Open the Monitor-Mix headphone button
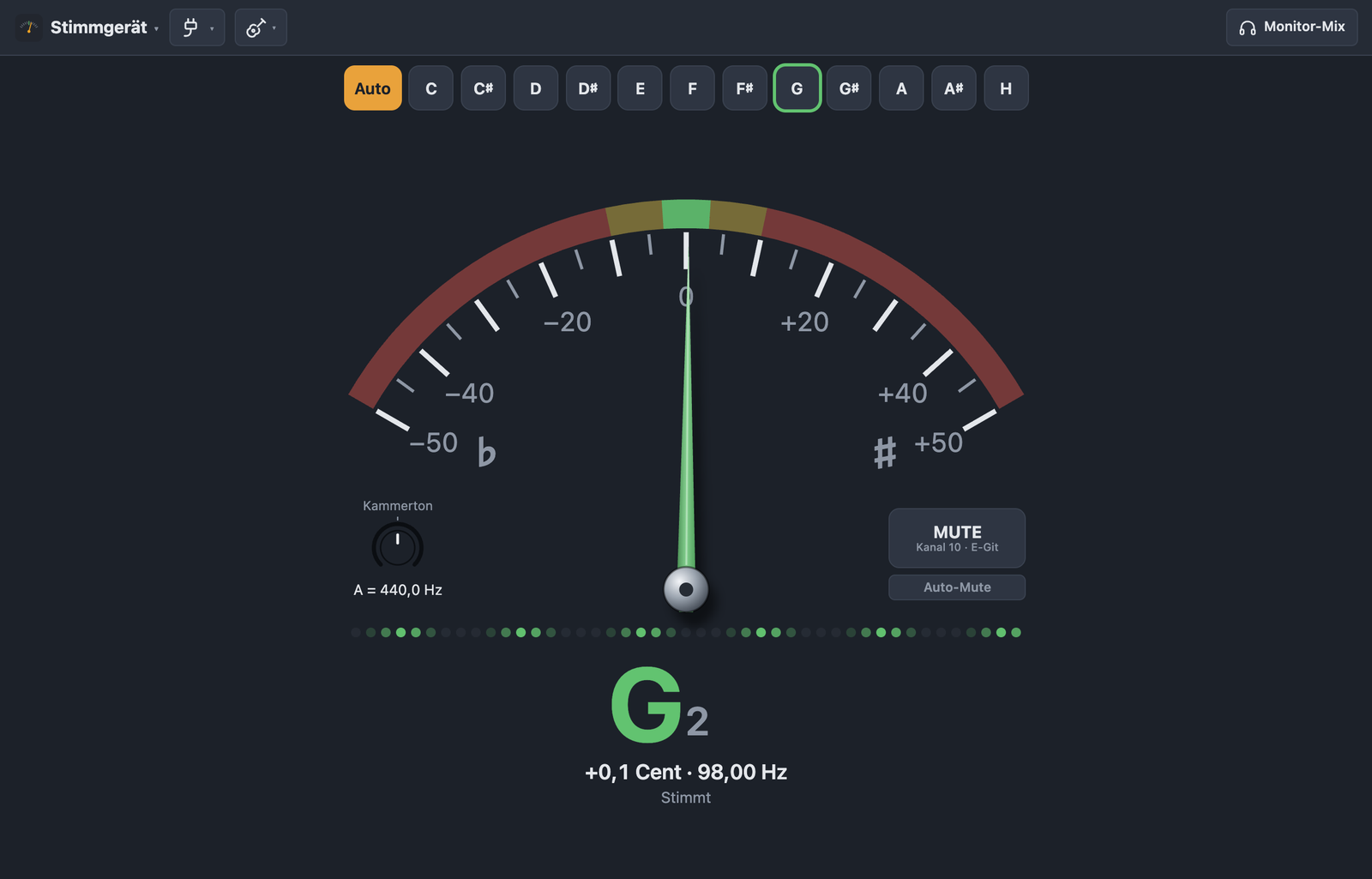 [x=1291, y=27]
